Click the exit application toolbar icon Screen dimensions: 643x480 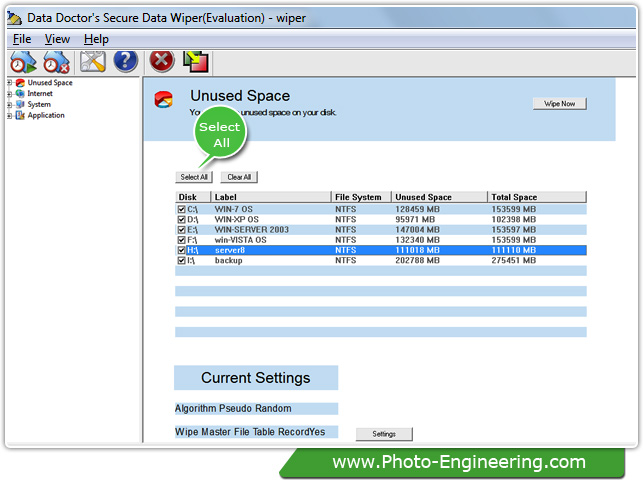(196, 62)
